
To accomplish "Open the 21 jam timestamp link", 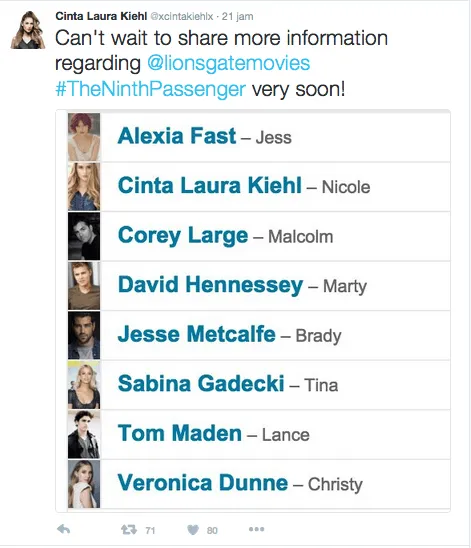I will point(238,16).
